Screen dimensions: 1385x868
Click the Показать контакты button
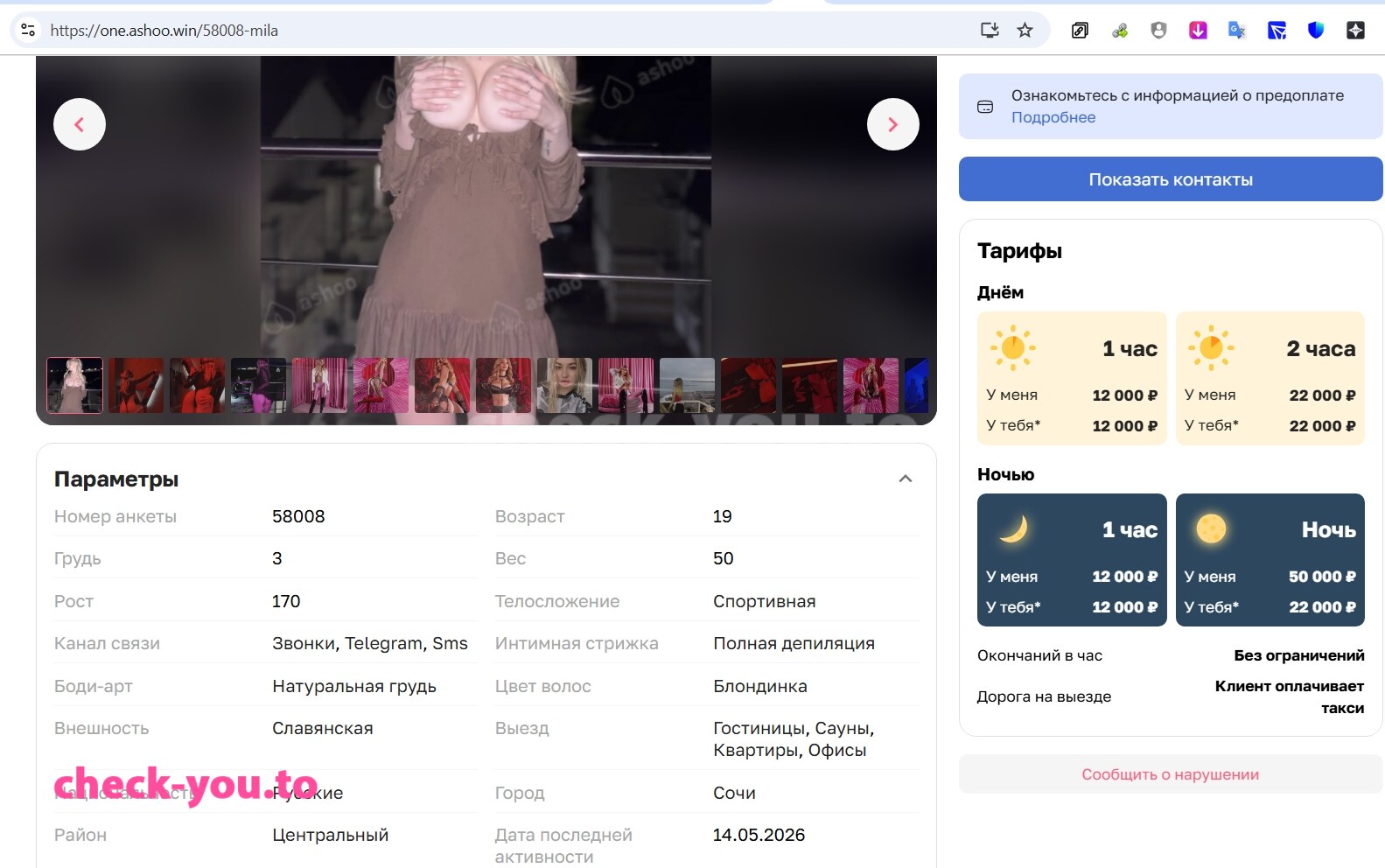coord(1171,179)
